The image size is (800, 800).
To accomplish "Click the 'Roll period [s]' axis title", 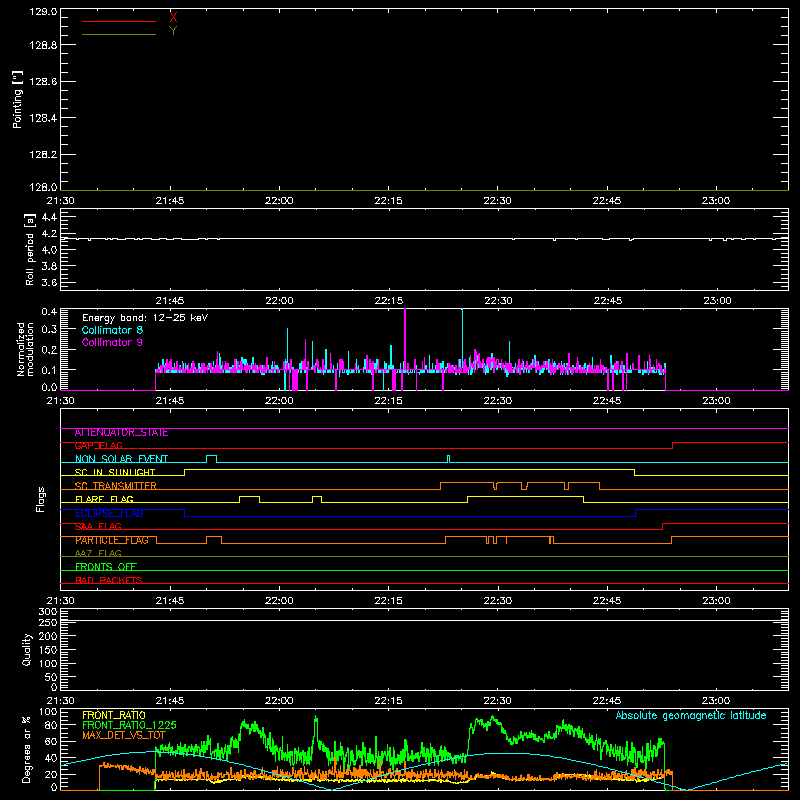I will click(x=30, y=249).
